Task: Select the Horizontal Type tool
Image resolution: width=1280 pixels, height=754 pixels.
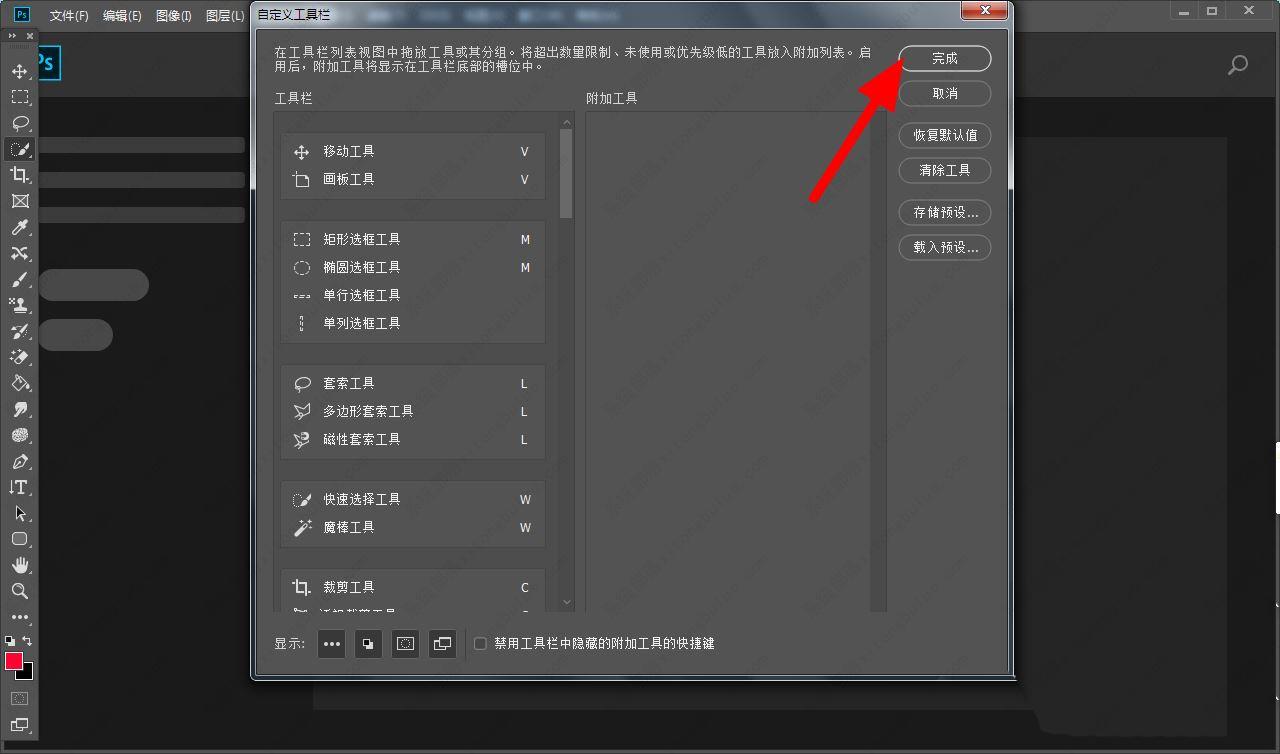Action: tap(20, 487)
